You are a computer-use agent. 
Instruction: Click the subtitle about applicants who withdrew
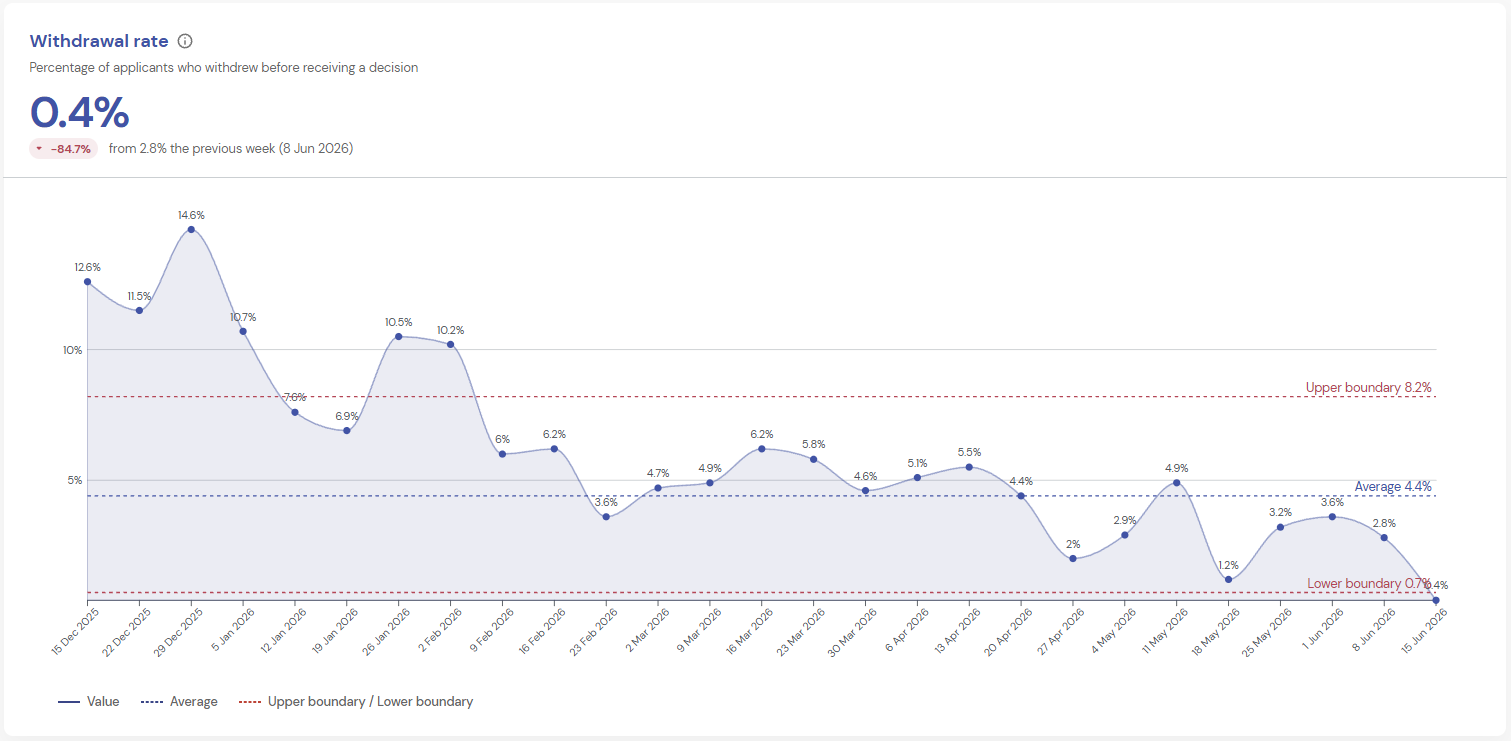tap(224, 68)
